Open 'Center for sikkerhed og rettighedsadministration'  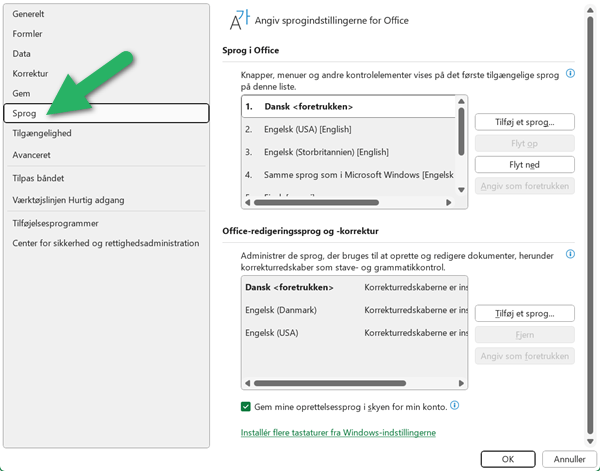[105, 243]
